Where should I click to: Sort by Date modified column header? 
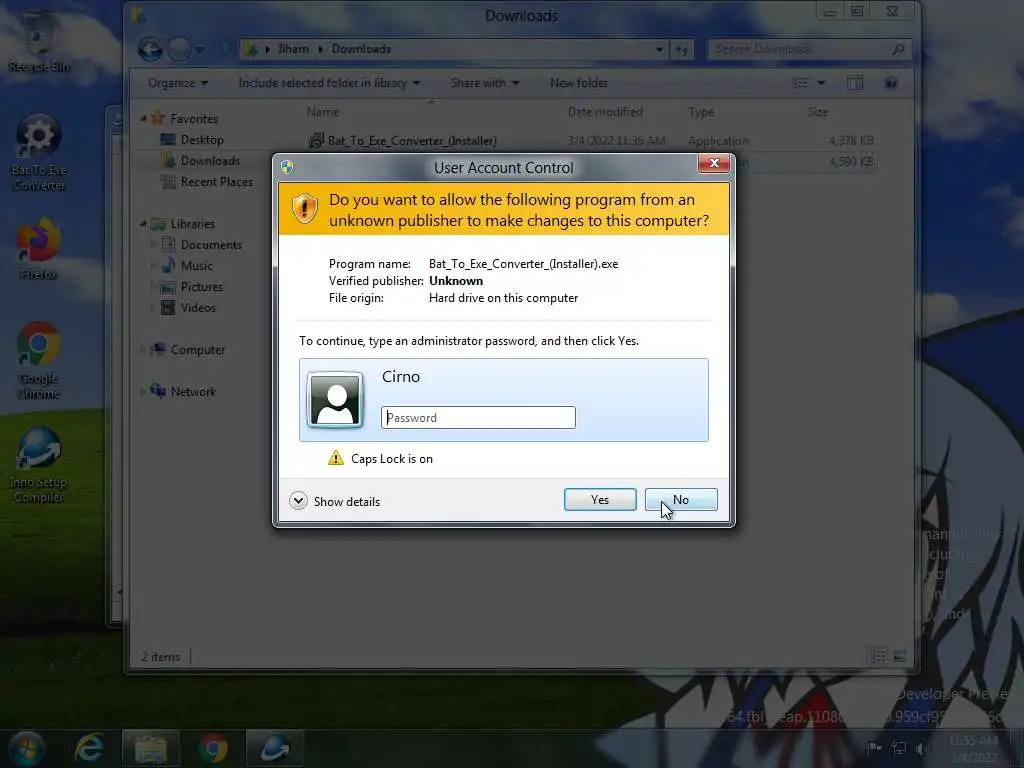pos(605,112)
